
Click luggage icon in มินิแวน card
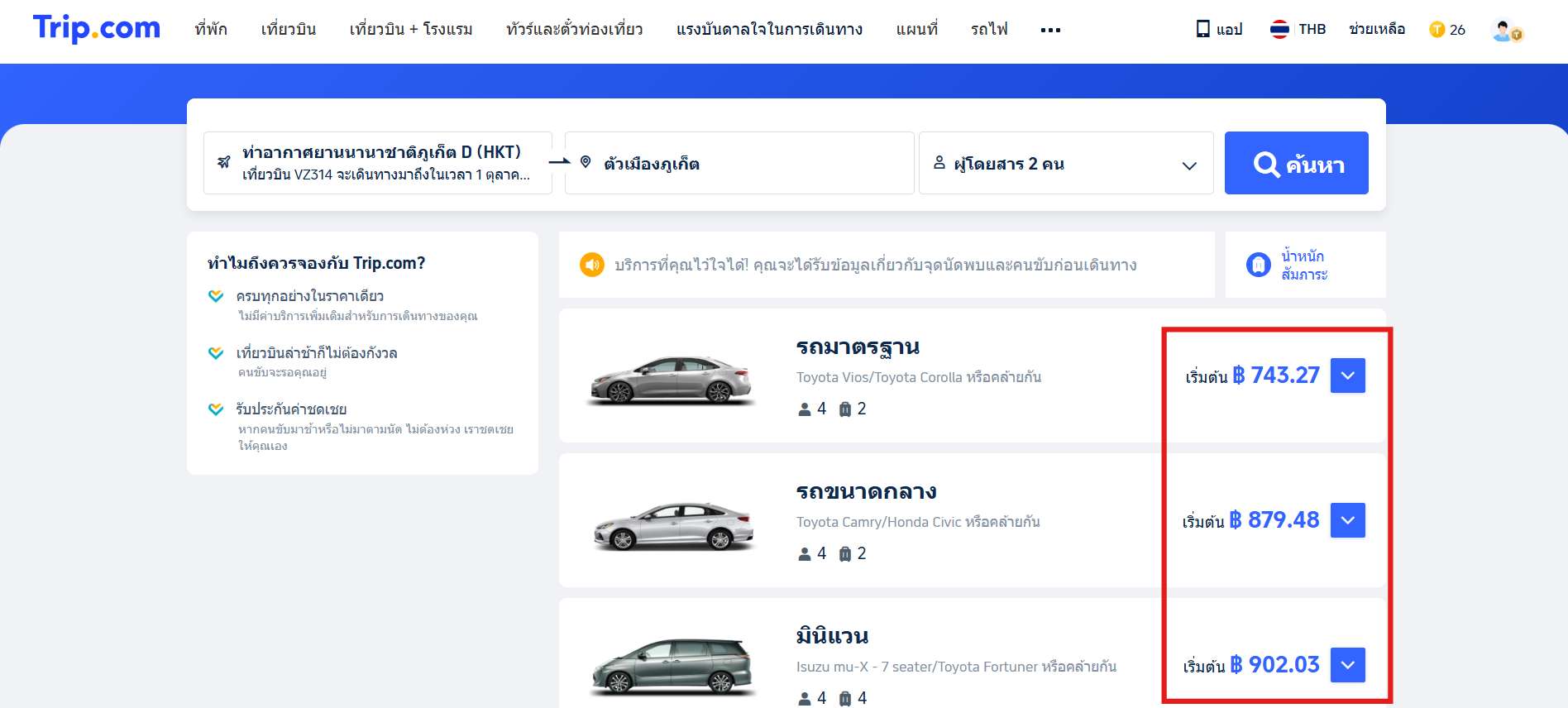pos(845,698)
